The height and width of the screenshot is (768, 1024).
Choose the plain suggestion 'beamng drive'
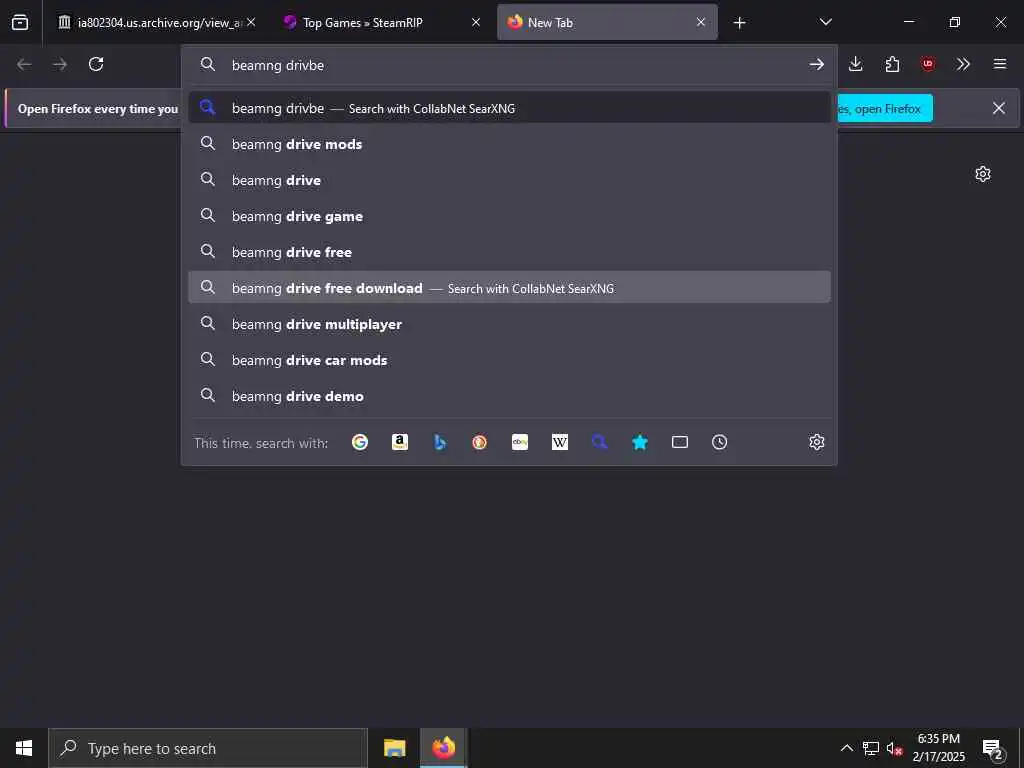pos(509,180)
